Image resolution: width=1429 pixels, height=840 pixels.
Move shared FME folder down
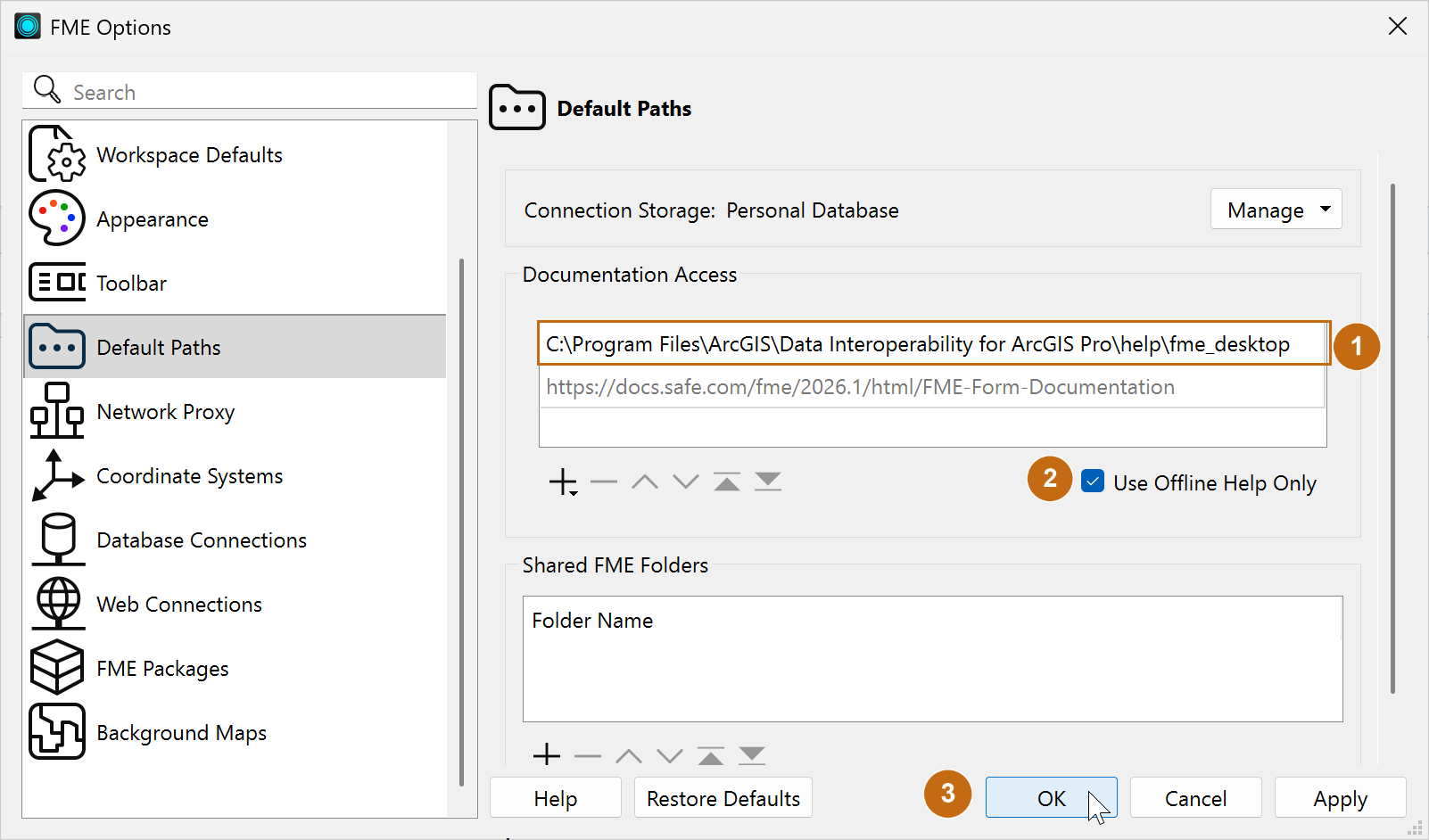[x=670, y=756]
